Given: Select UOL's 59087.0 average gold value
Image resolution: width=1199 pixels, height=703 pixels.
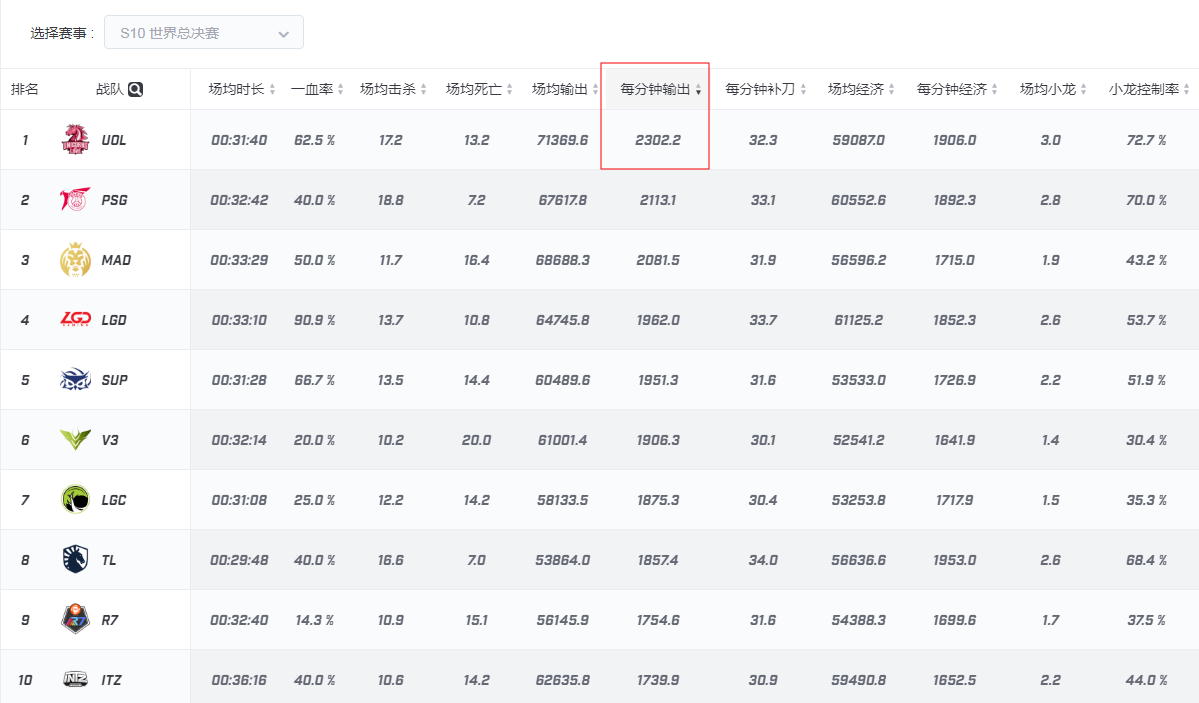Looking at the screenshot, I should point(859,141).
